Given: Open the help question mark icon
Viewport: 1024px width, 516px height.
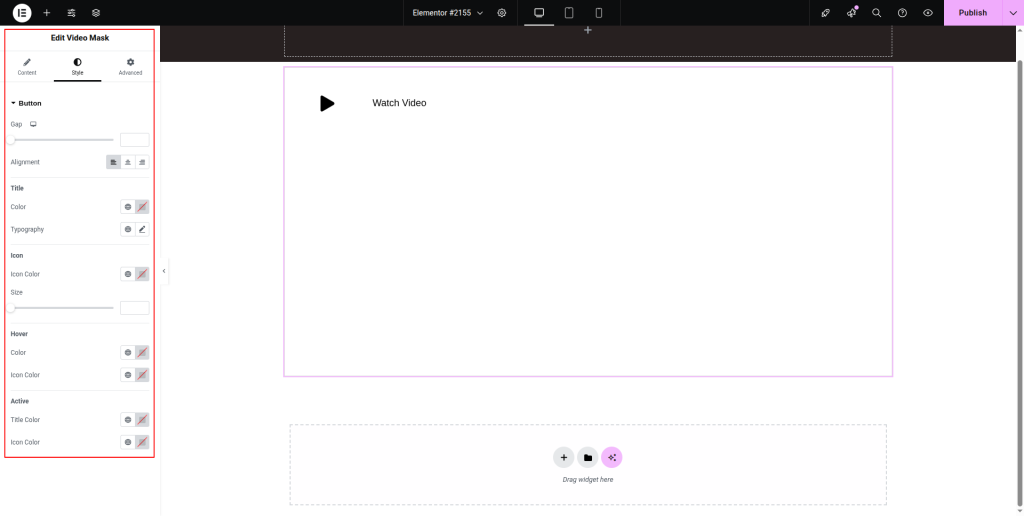Looking at the screenshot, I should click(x=903, y=12).
